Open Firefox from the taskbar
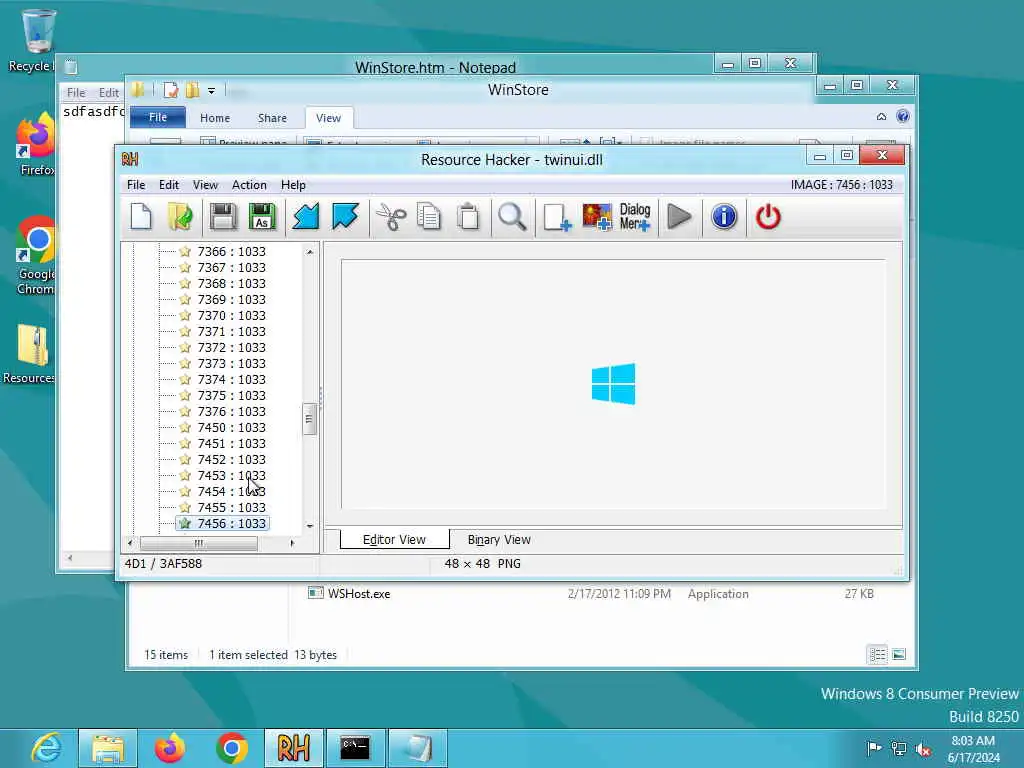Image resolution: width=1024 pixels, height=768 pixels. click(x=170, y=748)
